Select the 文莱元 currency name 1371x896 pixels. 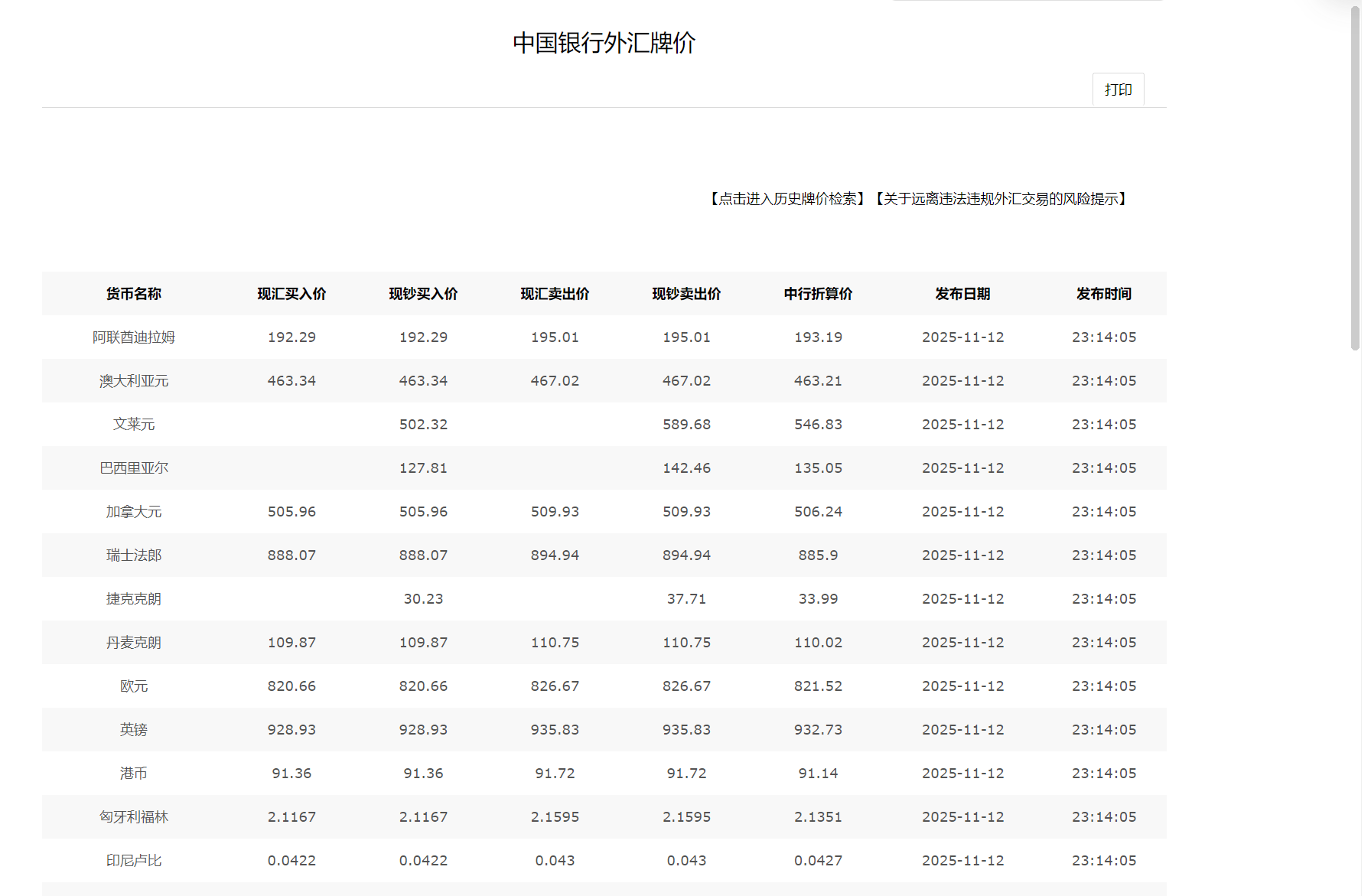[134, 425]
